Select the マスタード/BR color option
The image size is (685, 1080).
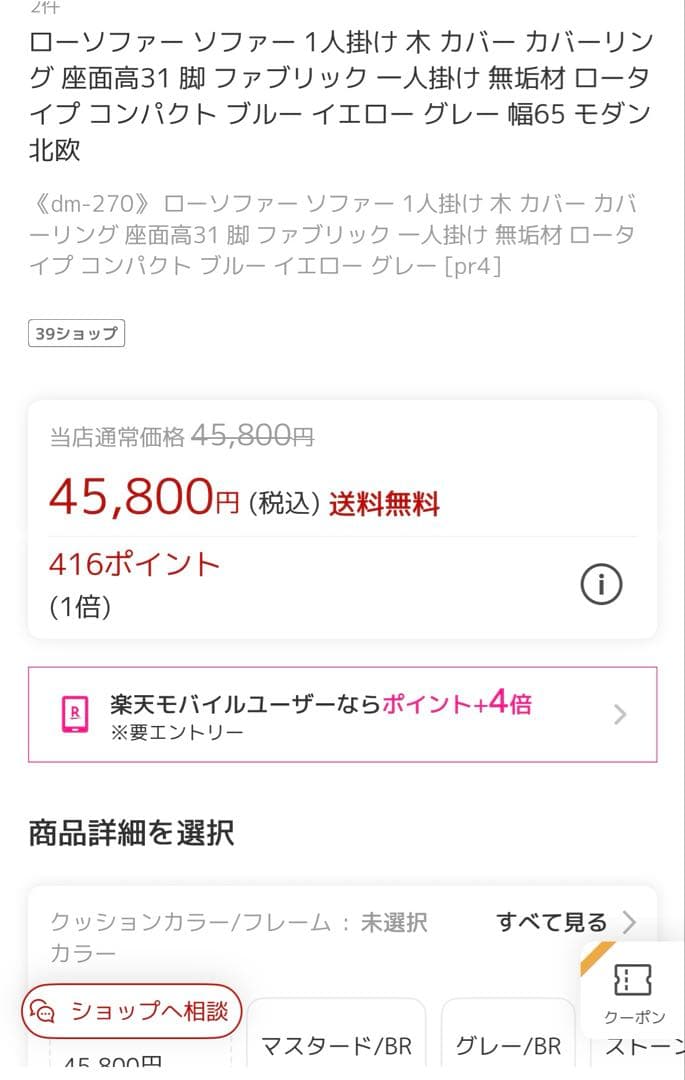339,1042
